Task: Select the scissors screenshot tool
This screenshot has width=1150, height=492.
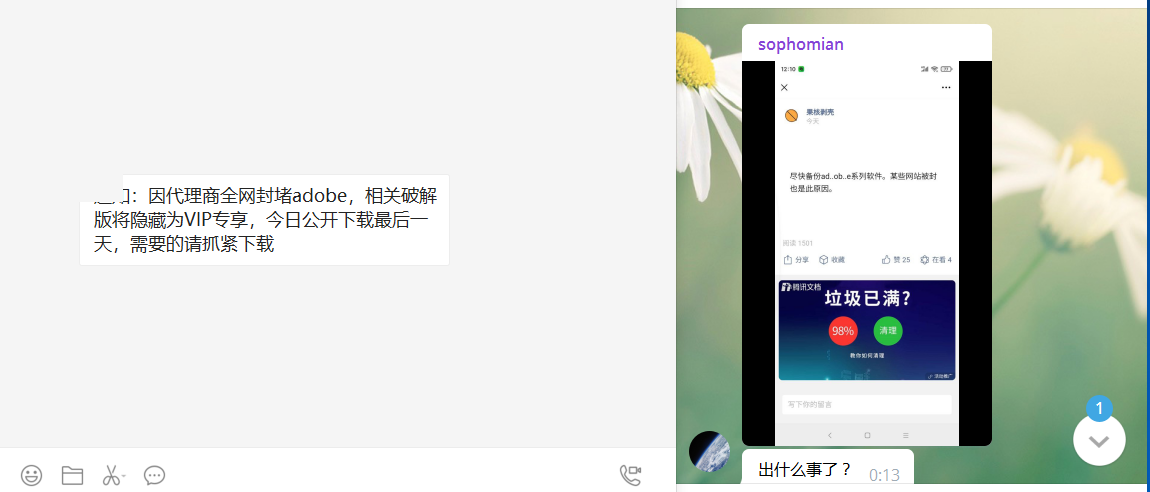Action: 111,475
